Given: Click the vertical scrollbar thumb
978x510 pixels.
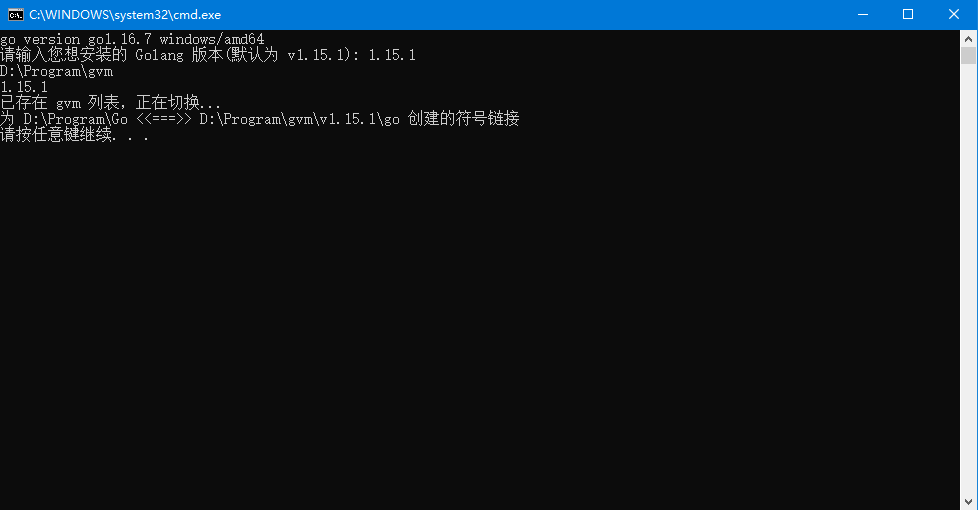Looking at the screenshot, I should pyautogui.click(x=968, y=55).
